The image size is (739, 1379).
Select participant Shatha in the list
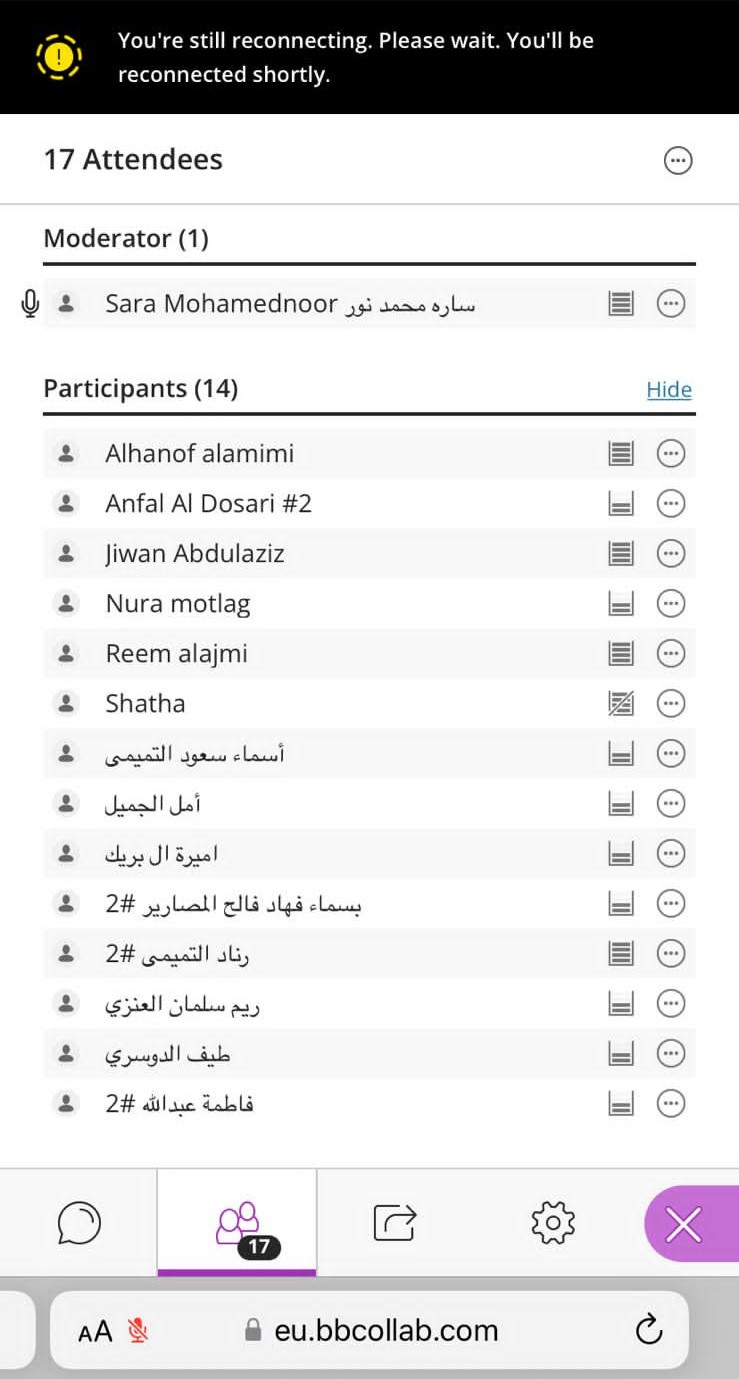click(146, 704)
